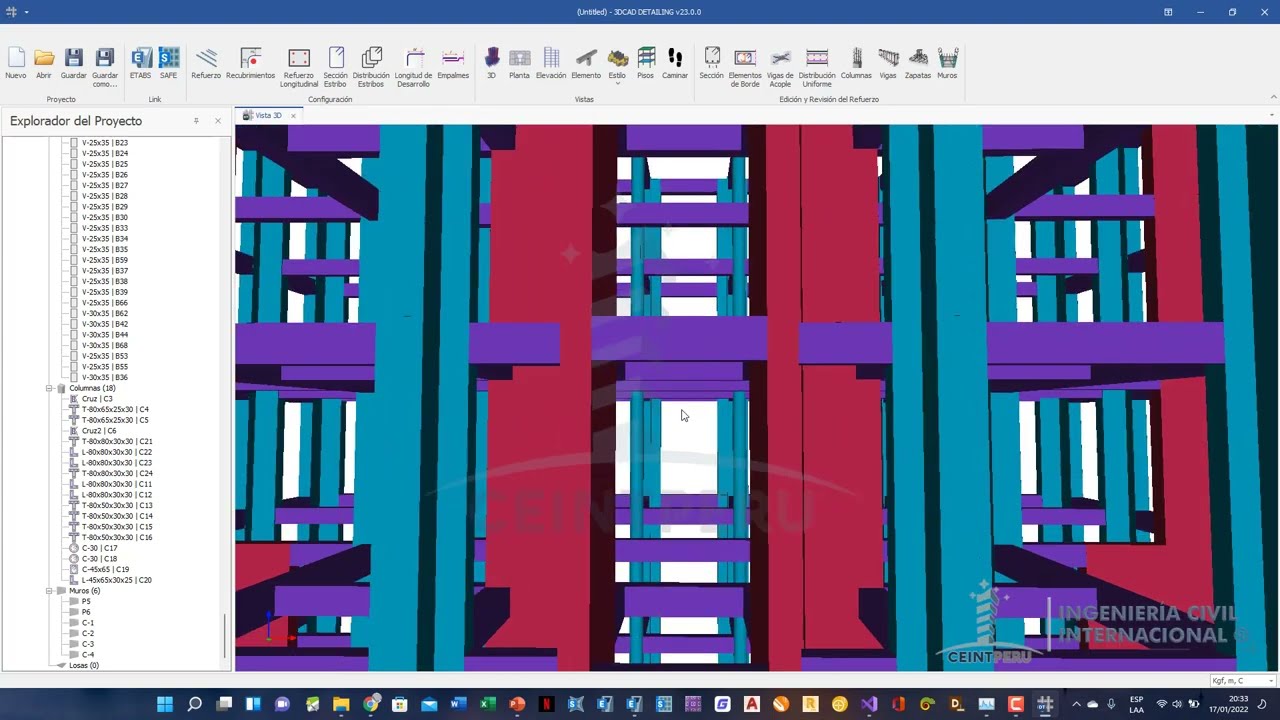Select column C-45x65 | C19

(x=105, y=569)
